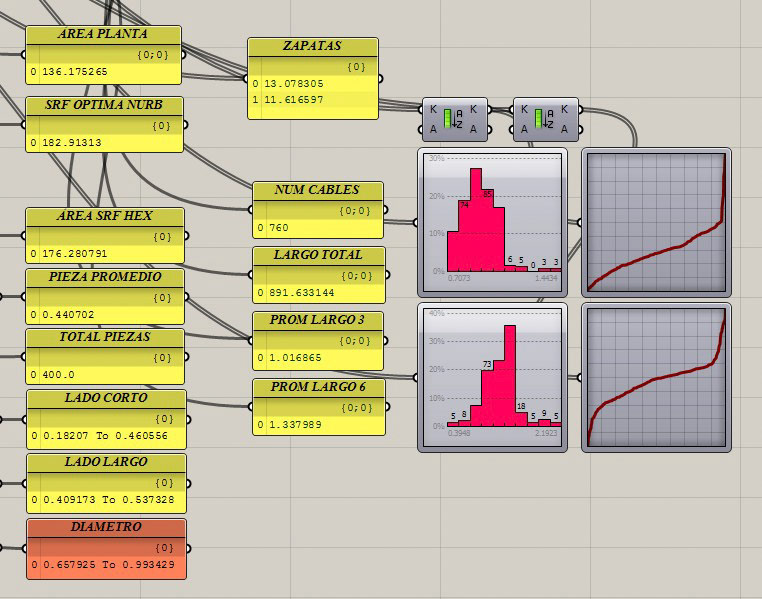Click the input grip of NUM CABLES panel
The width and height of the screenshot is (762, 599).
[251, 210]
